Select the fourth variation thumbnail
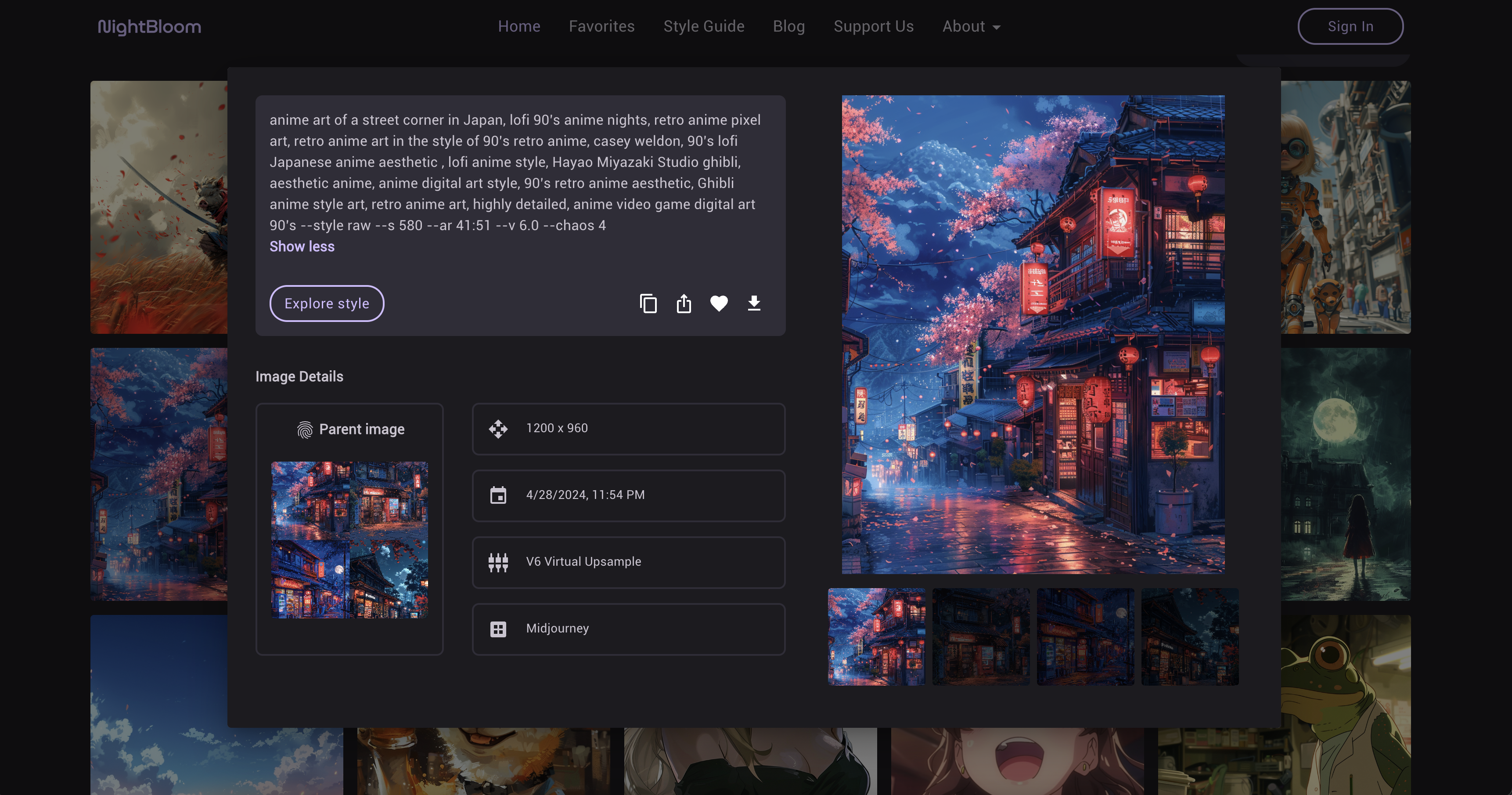The width and height of the screenshot is (1512, 795). (x=1190, y=637)
